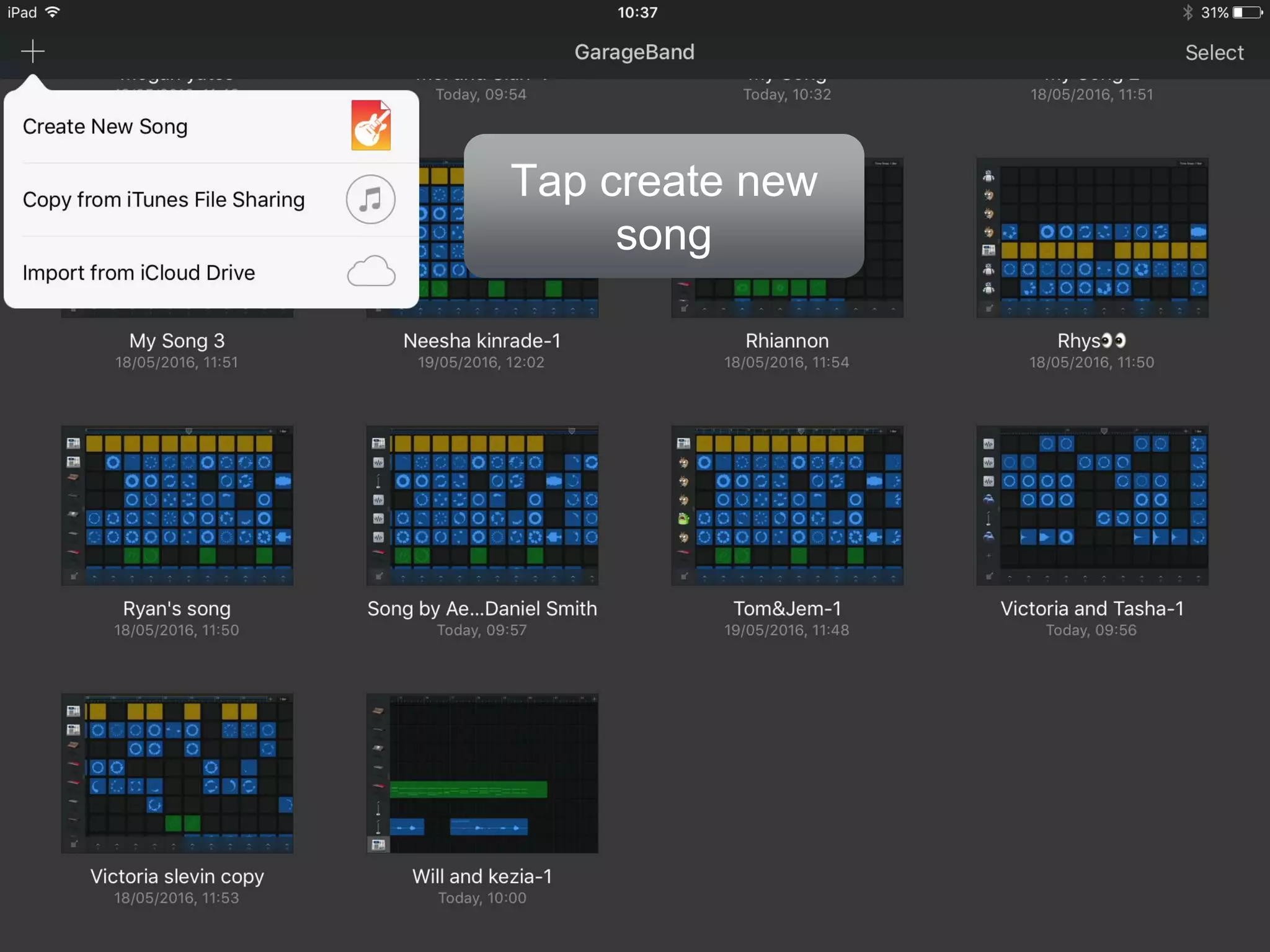This screenshot has height=952, width=1270.
Task: Tap the Tom&Jem-1 title
Action: (x=787, y=609)
